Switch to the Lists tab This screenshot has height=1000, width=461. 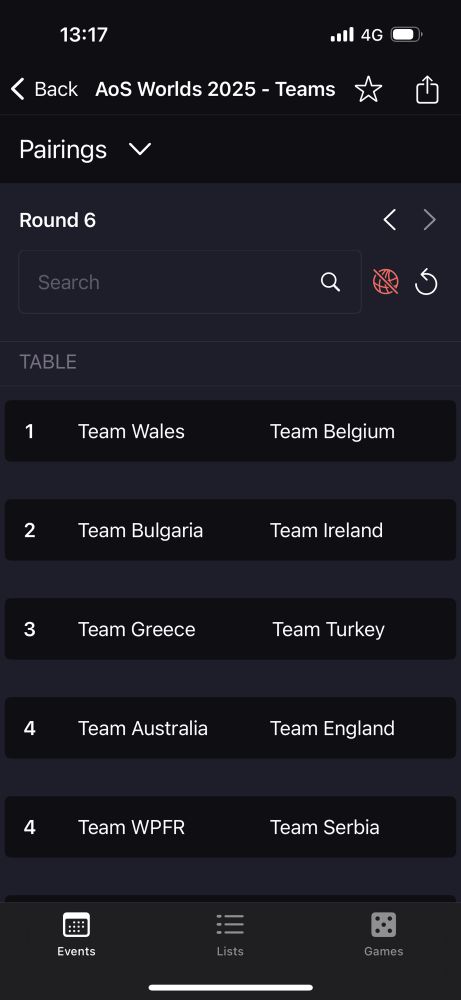click(230, 934)
